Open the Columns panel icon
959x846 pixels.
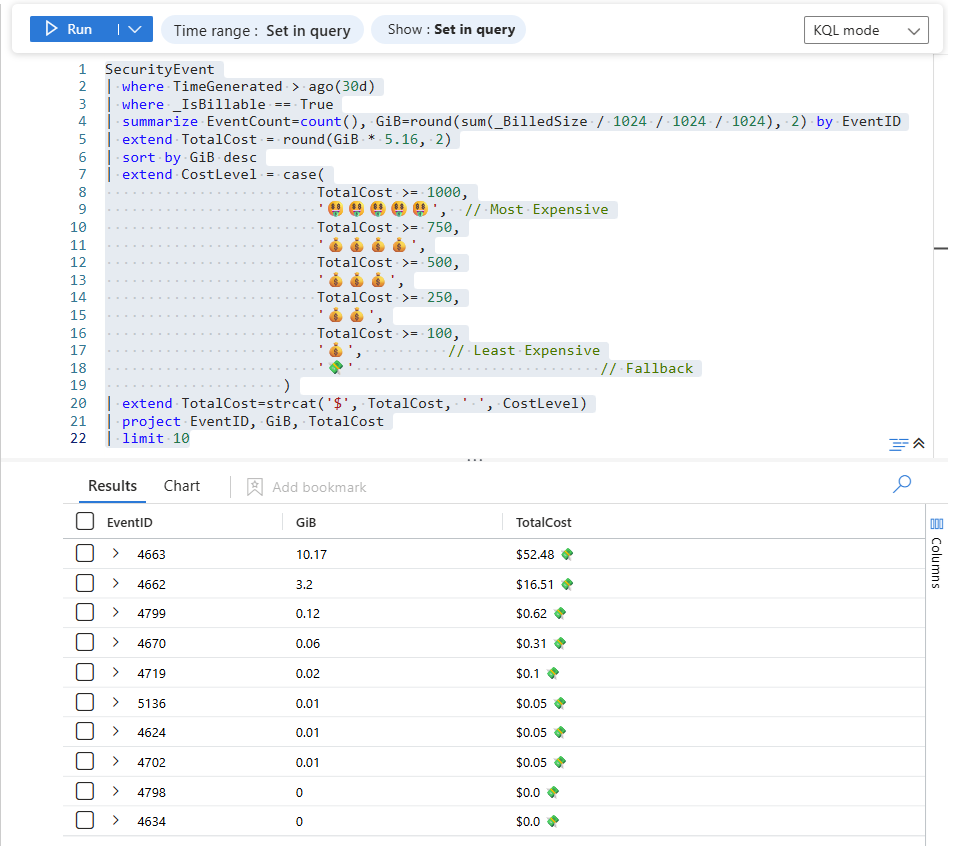coord(936,524)
